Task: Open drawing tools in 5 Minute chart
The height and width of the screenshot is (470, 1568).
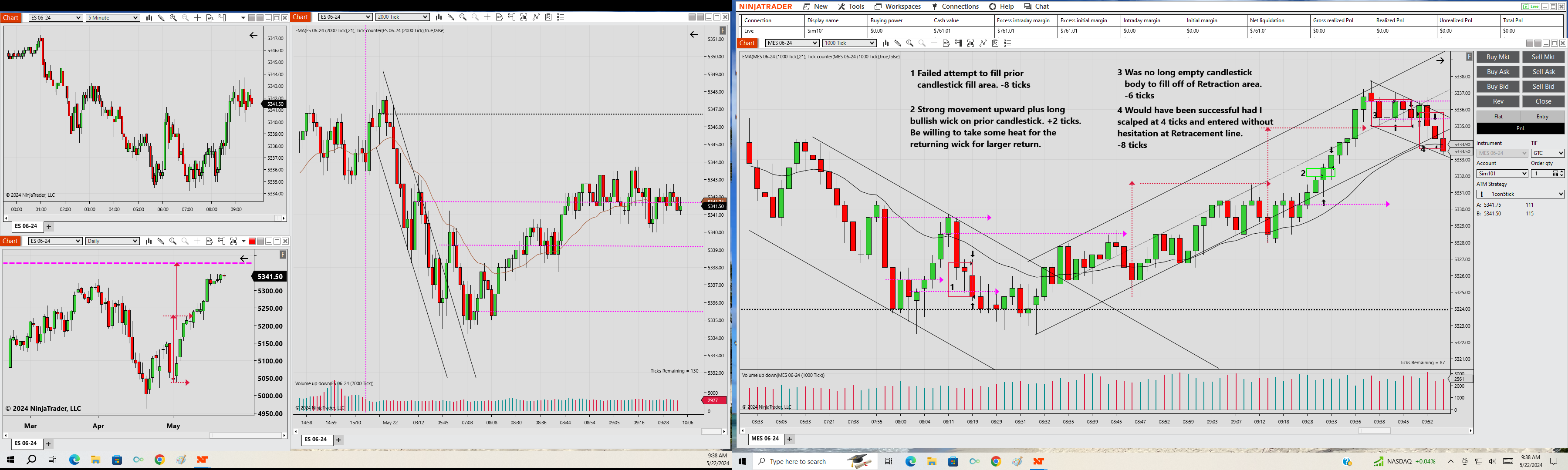Action: [x=161, y=18]
